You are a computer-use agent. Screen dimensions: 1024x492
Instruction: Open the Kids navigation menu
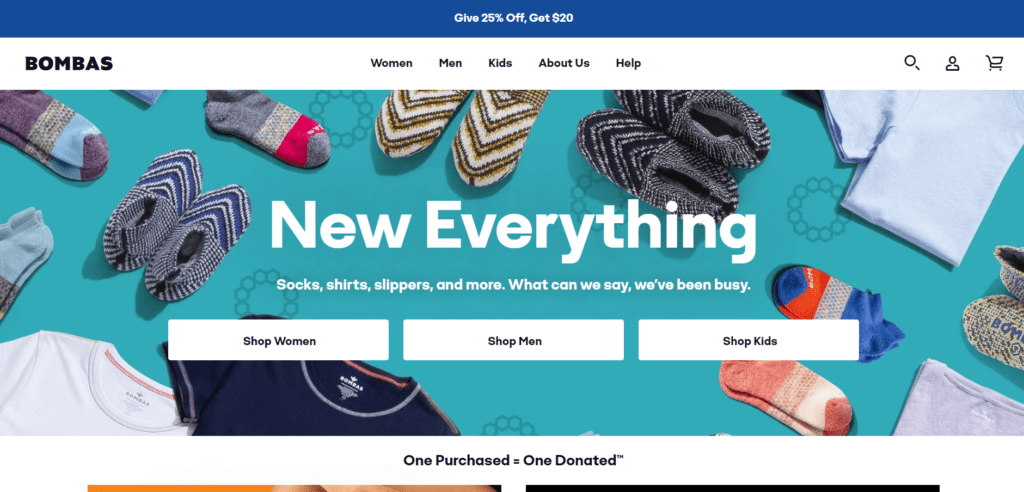pos(500,63)
